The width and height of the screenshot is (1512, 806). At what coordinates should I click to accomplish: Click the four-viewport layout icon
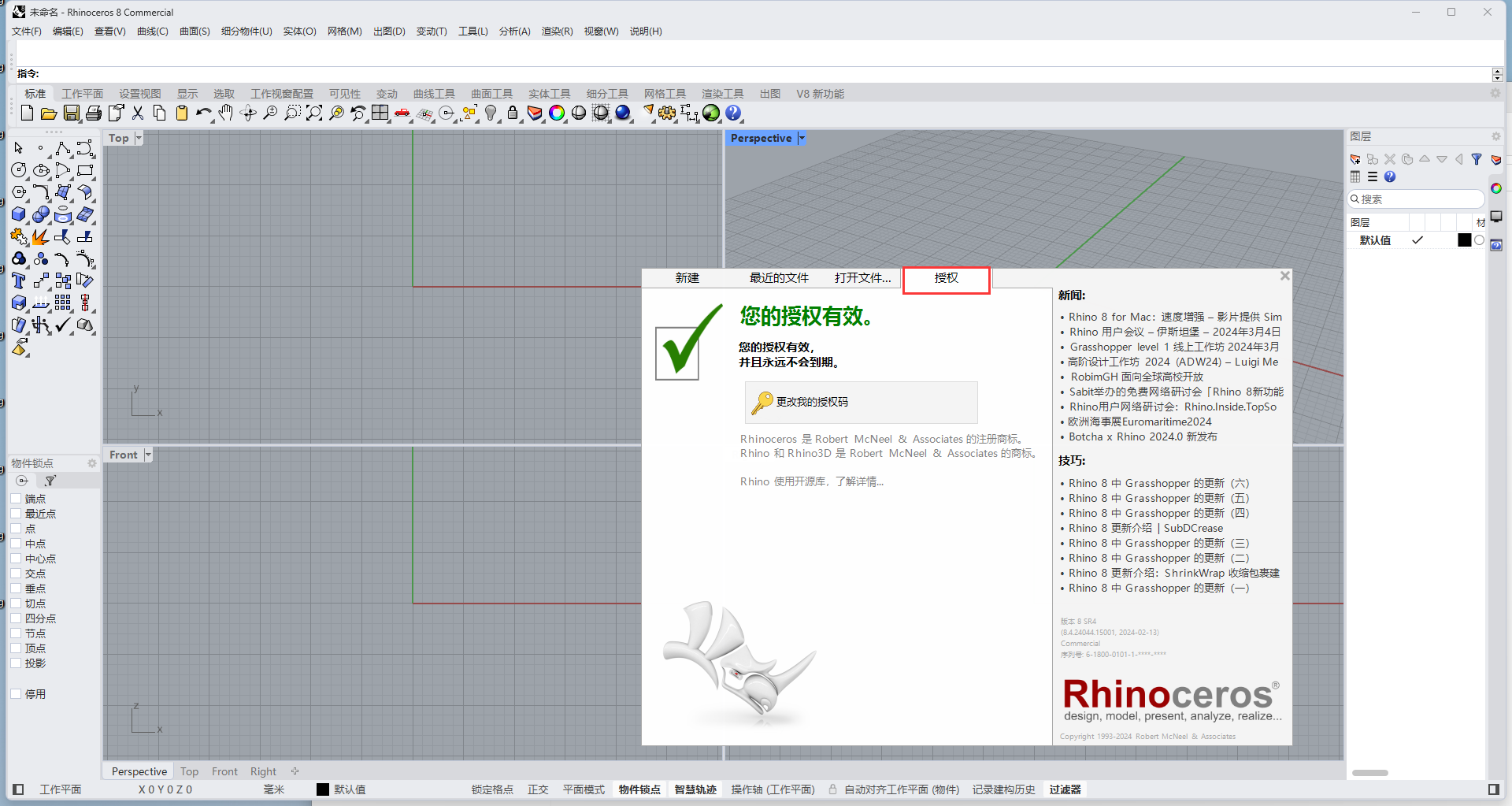[x=380, y=113]
